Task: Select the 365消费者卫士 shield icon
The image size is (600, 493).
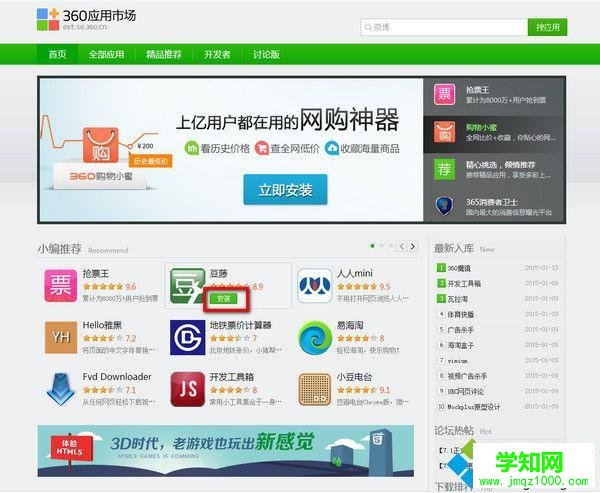Action: pyautogui.click(x=444, y=206)
